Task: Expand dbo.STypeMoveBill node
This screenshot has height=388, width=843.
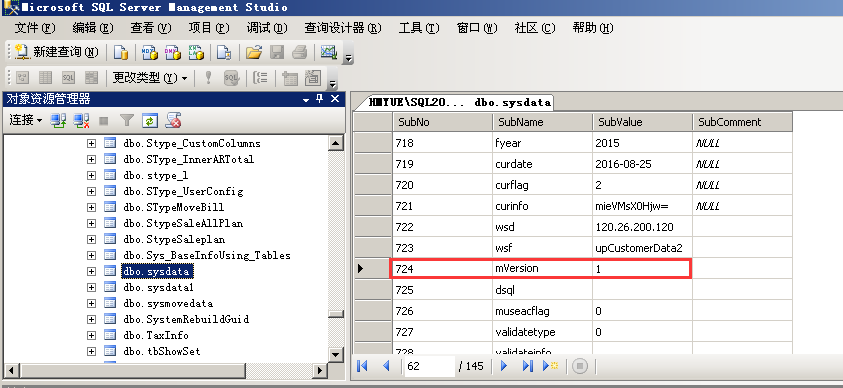Action: pos(91,207)
